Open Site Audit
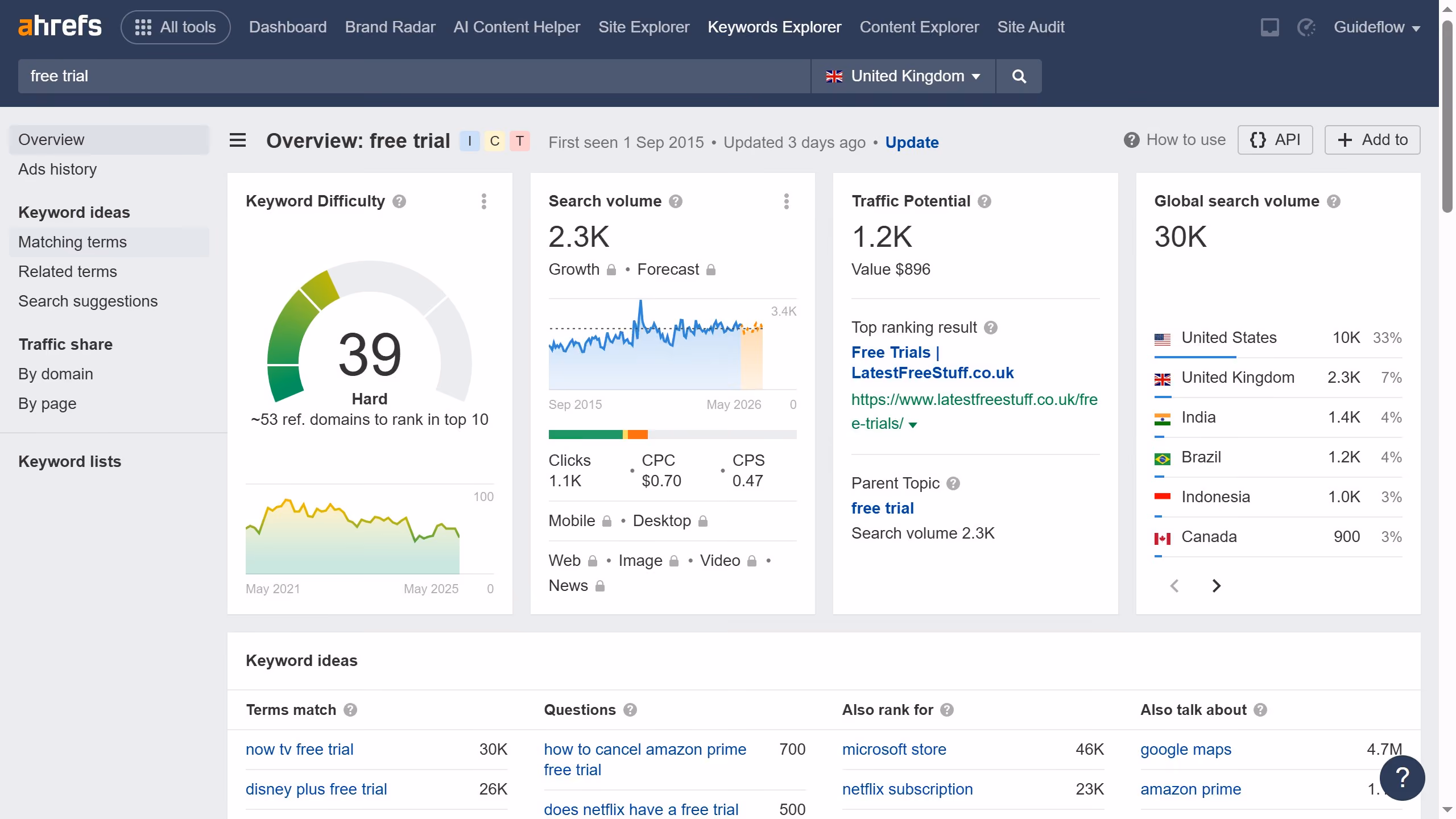1456x819 pixels. [1031, 27]
